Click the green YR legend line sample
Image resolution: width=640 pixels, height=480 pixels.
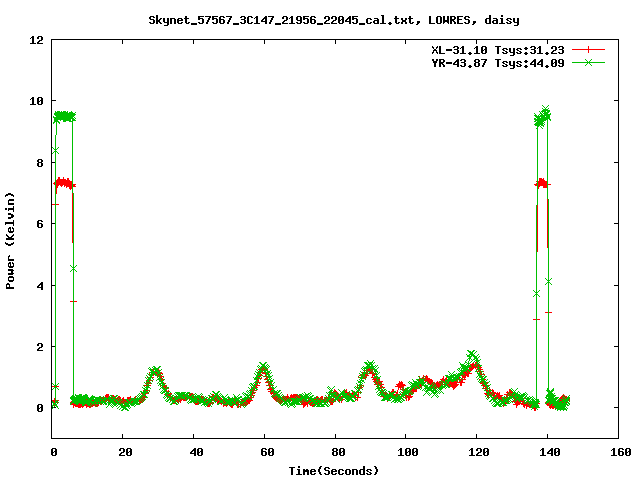coord(588,62)
